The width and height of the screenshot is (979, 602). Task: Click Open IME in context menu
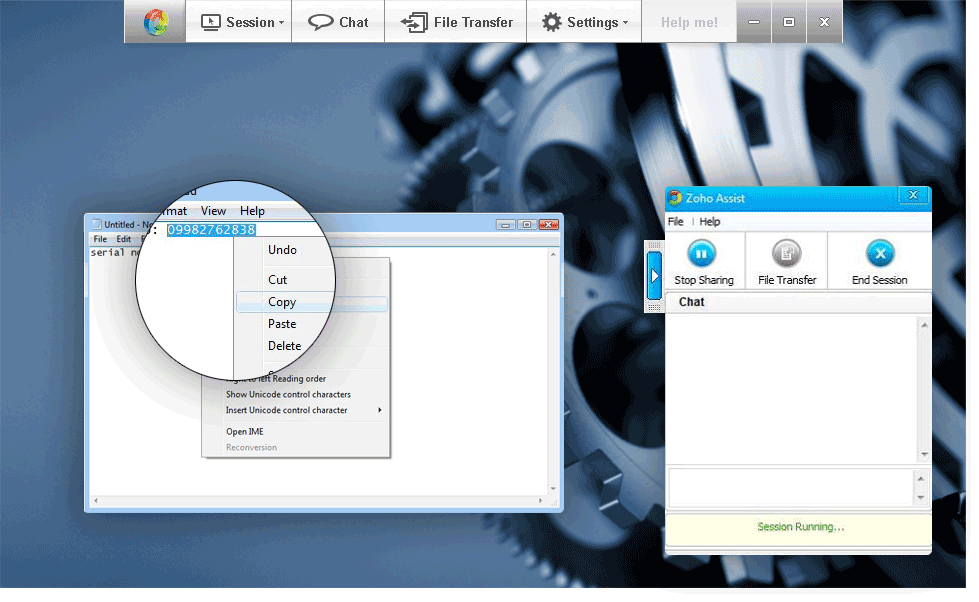click(x=245, y=432)
